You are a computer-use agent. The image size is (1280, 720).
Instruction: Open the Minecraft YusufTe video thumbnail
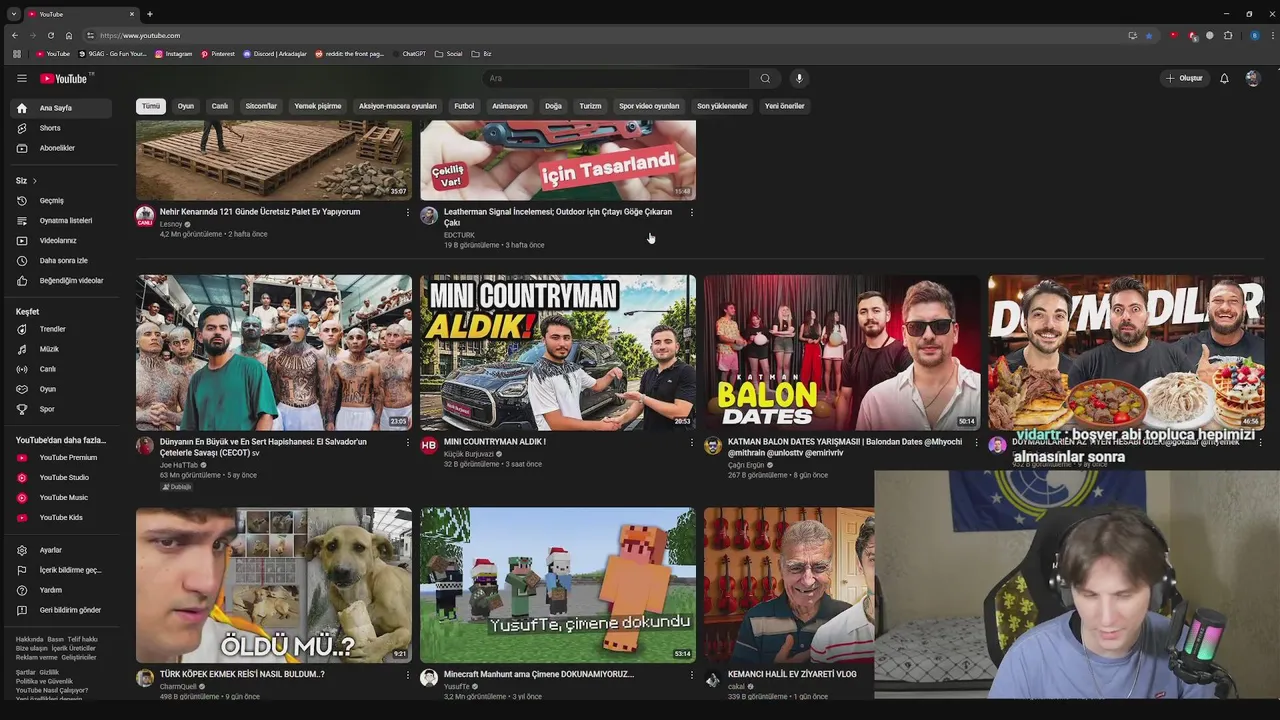[558, 585]
